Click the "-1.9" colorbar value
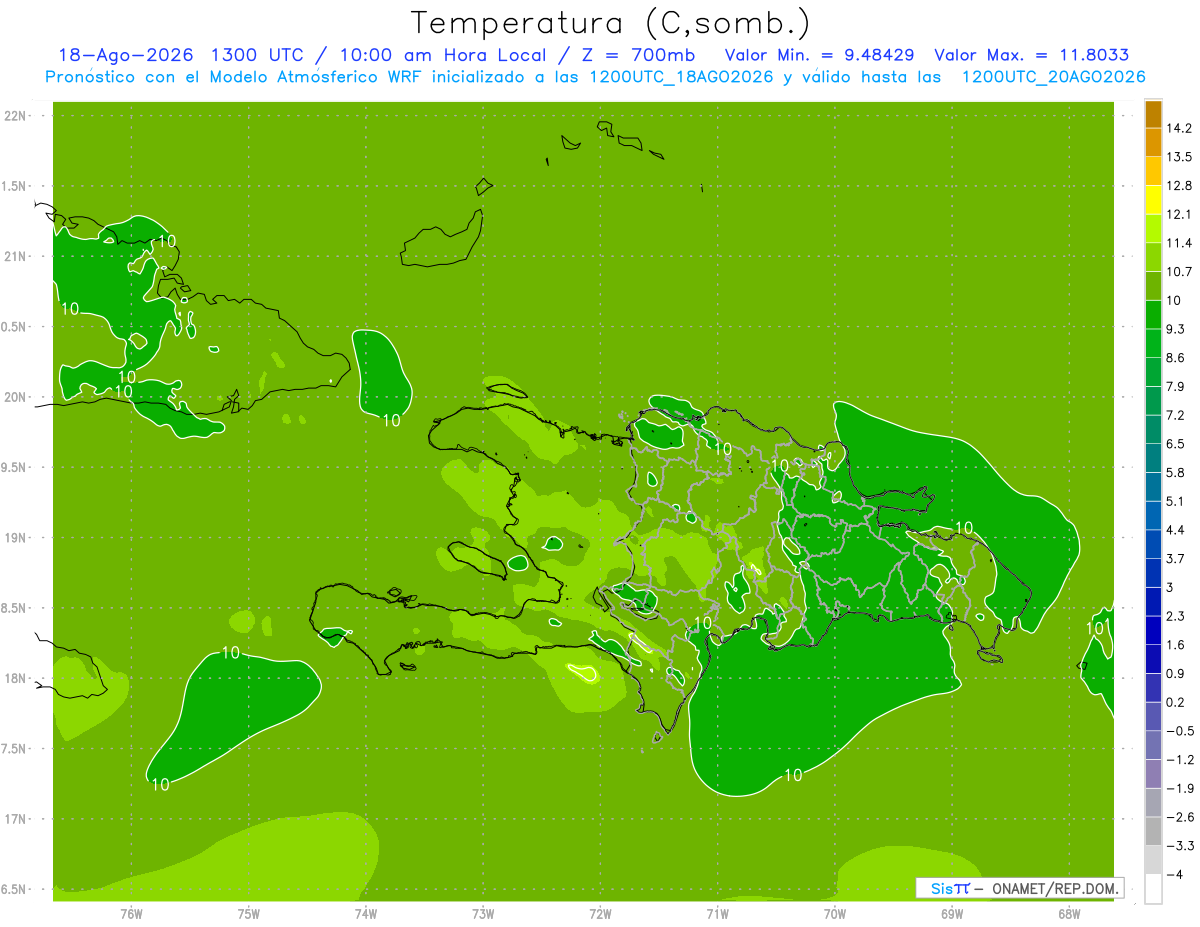 (x=1180, y=788)
